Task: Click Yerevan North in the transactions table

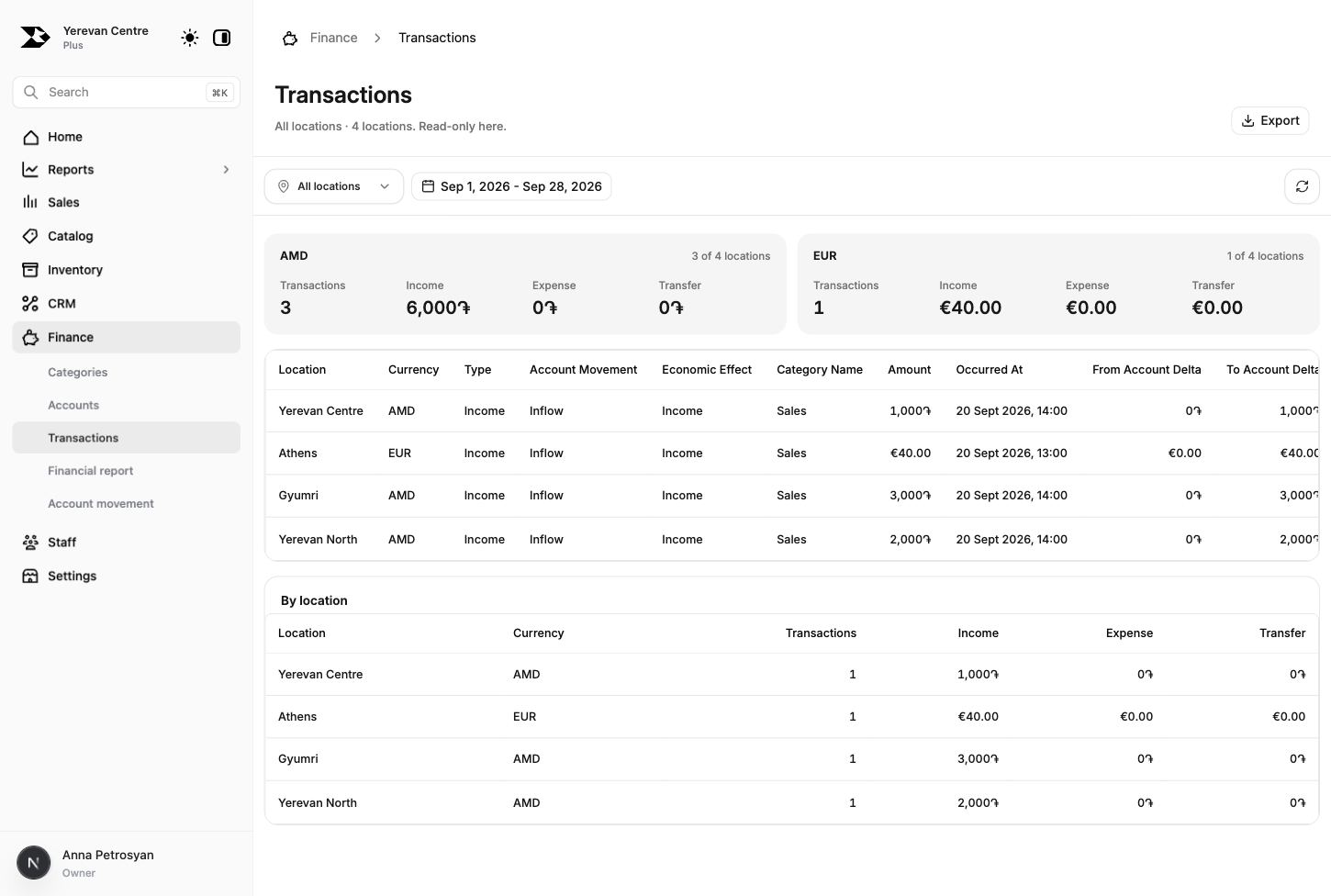Action: [318, 540]
